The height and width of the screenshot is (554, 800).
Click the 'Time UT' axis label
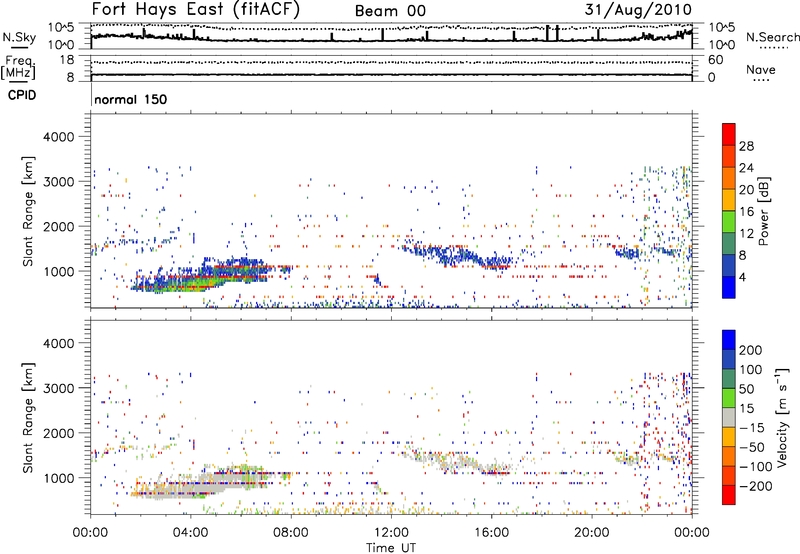click(391, 548)
